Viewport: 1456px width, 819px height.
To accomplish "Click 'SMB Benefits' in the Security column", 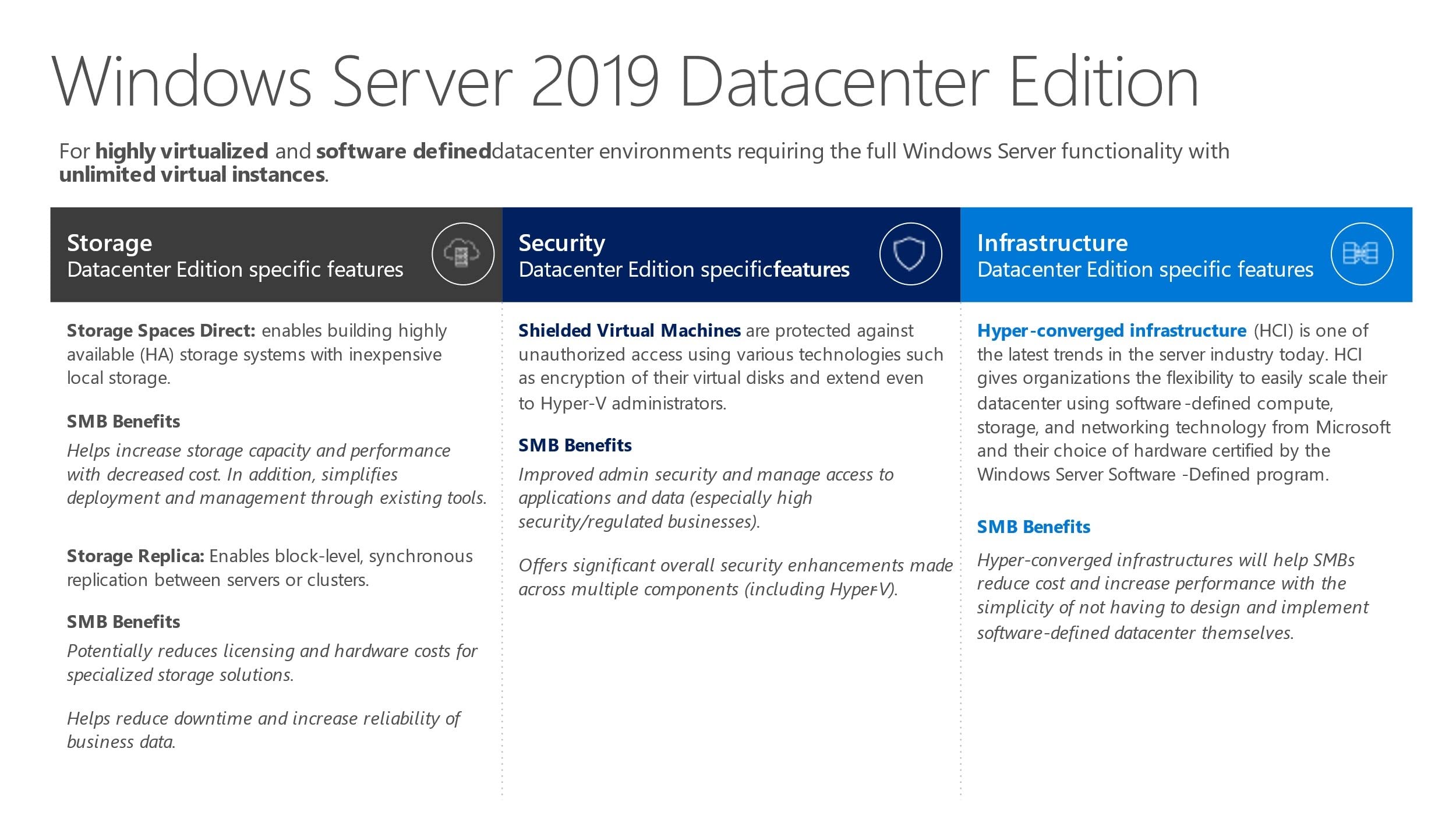I will [x=575, y=445].
